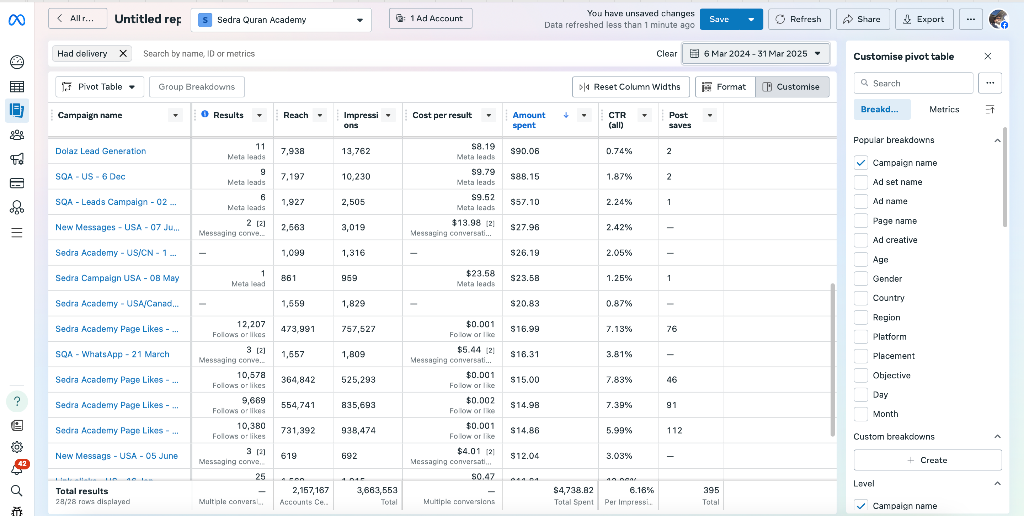1024x516 pixels.
Task: Click the table vertical scrollbar
Action: 832,359
